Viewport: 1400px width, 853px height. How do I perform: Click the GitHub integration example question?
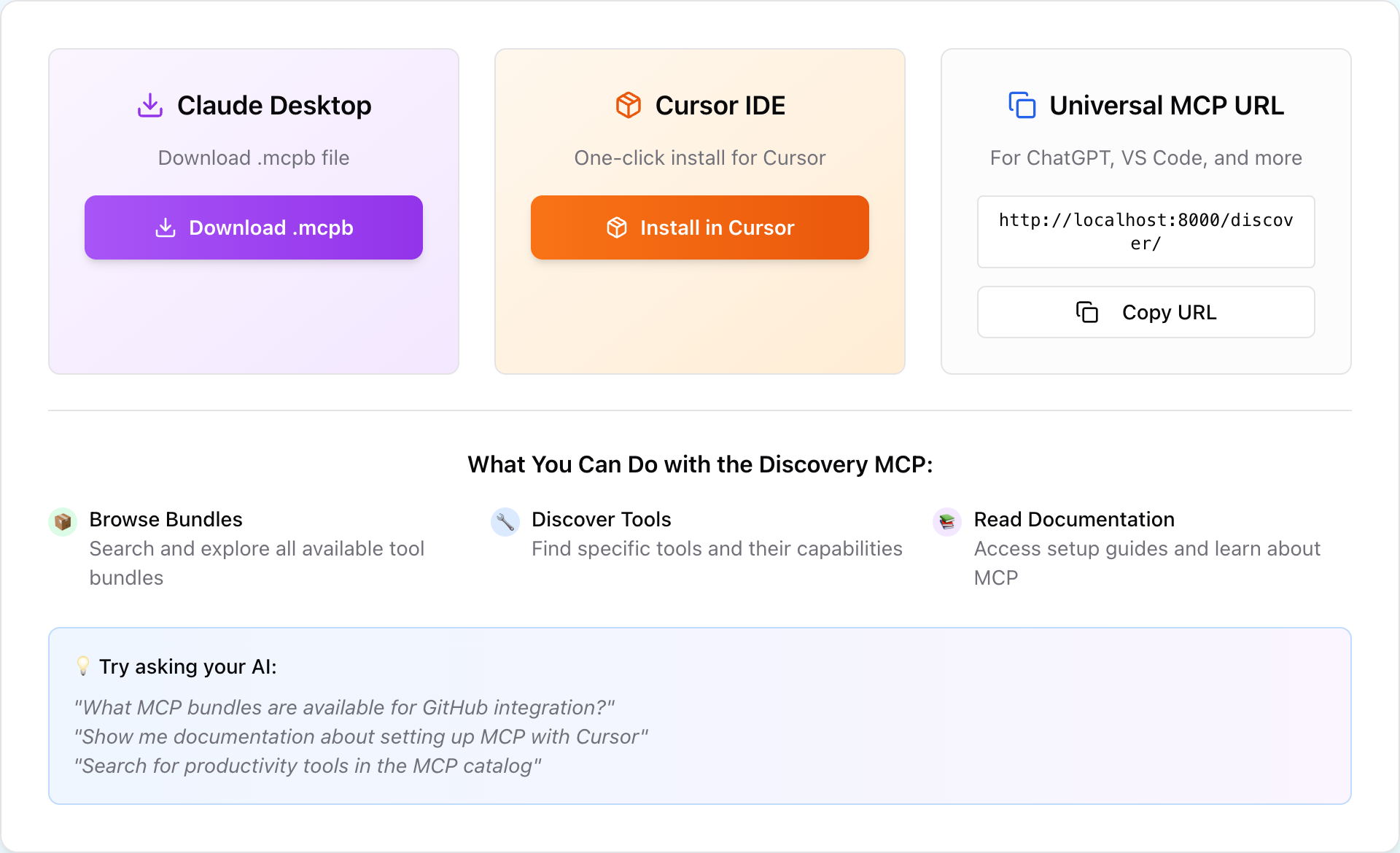pos(344,706)
